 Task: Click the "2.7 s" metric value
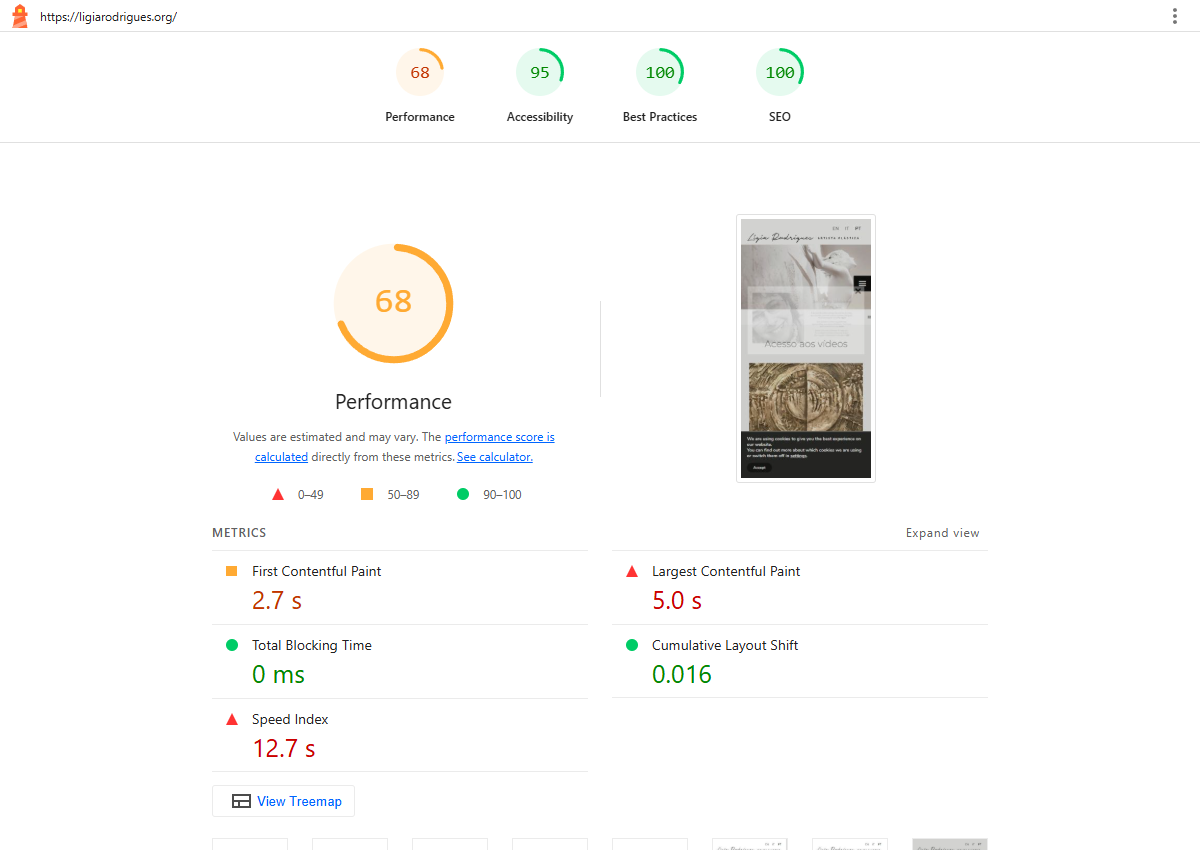277,600
